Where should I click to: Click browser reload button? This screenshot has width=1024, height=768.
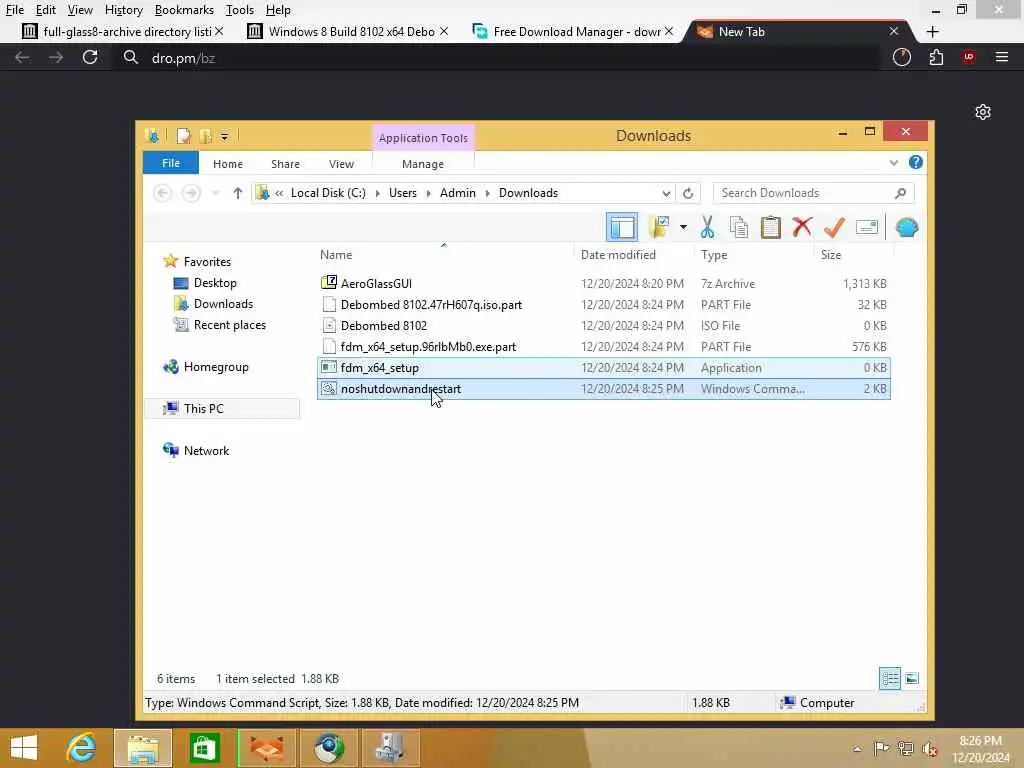[90, 57]
